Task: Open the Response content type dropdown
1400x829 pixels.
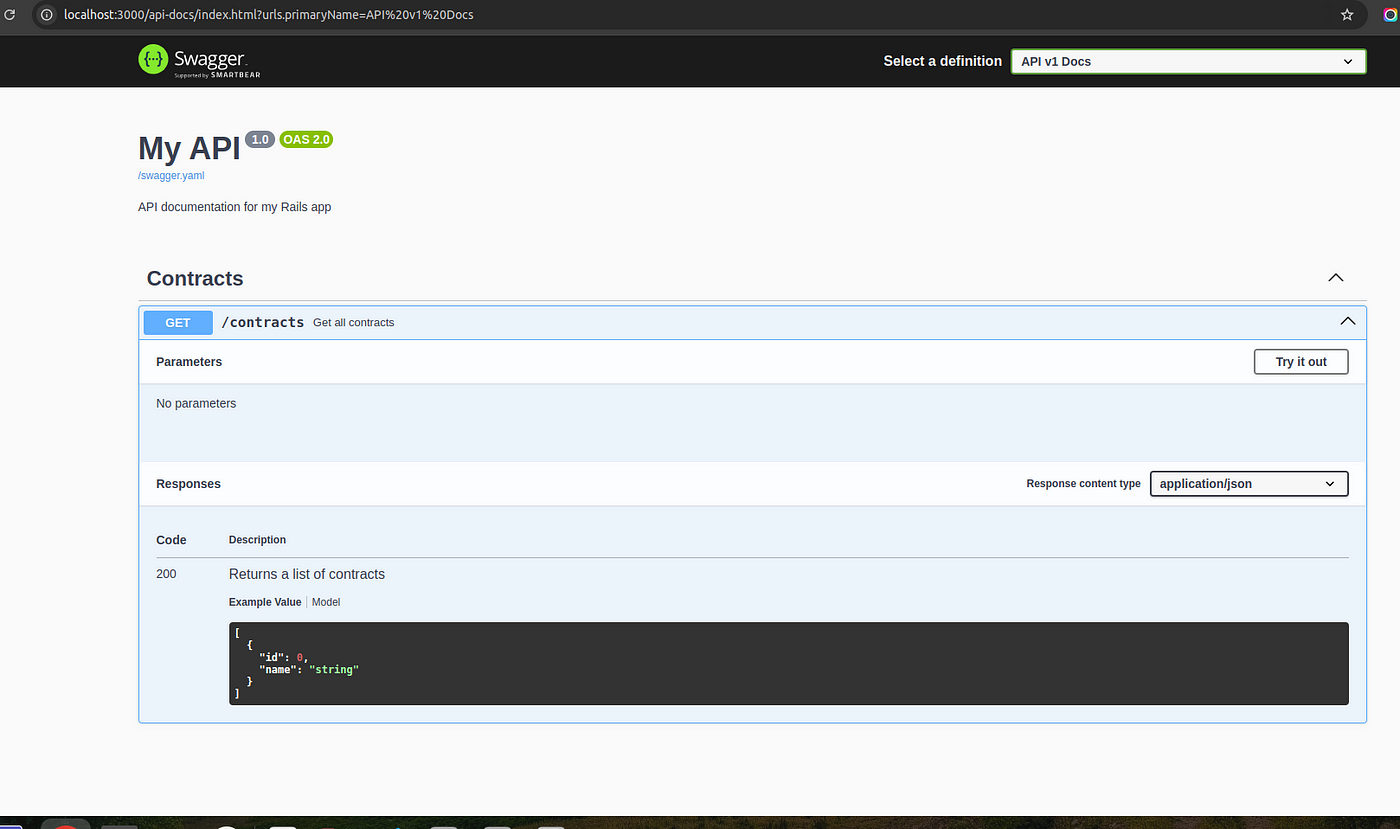Action: tap(1248, 484)
